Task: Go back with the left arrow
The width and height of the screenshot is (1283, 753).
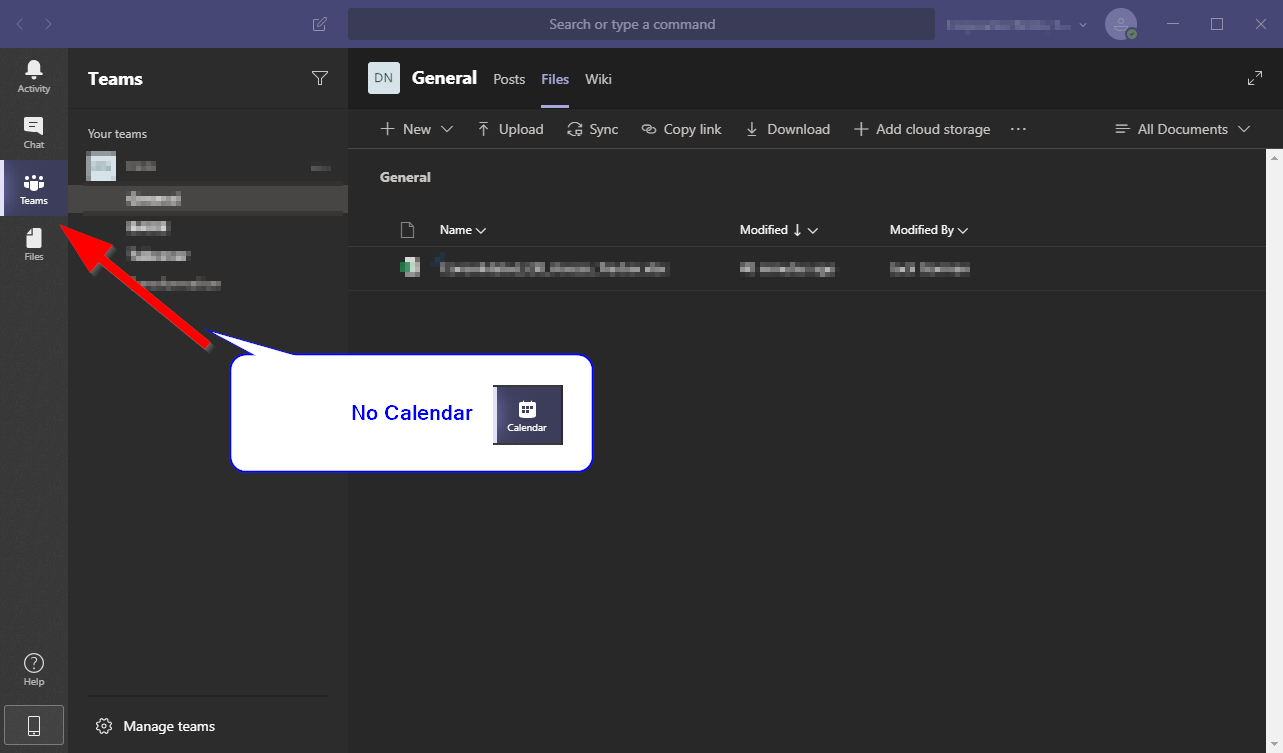Action: (20, 24)
